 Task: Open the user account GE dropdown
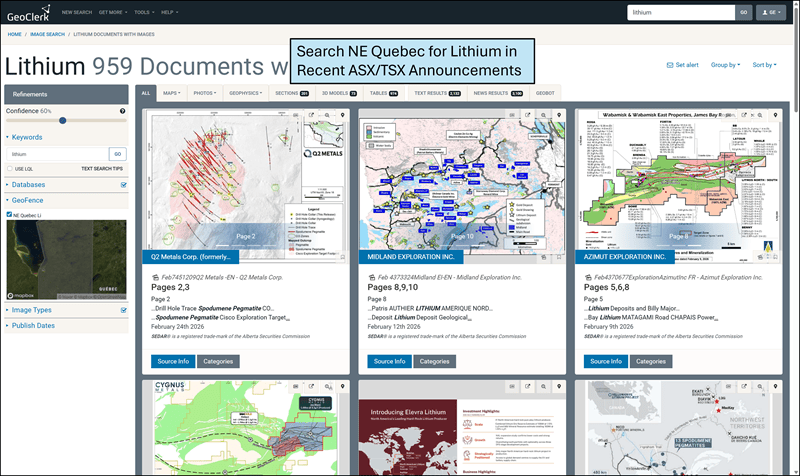(771, 12)
